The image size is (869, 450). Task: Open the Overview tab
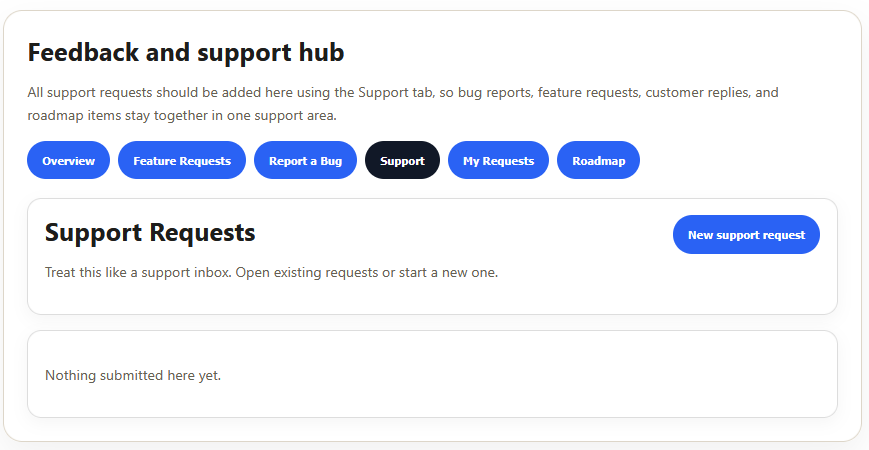[x=68, y=160]
